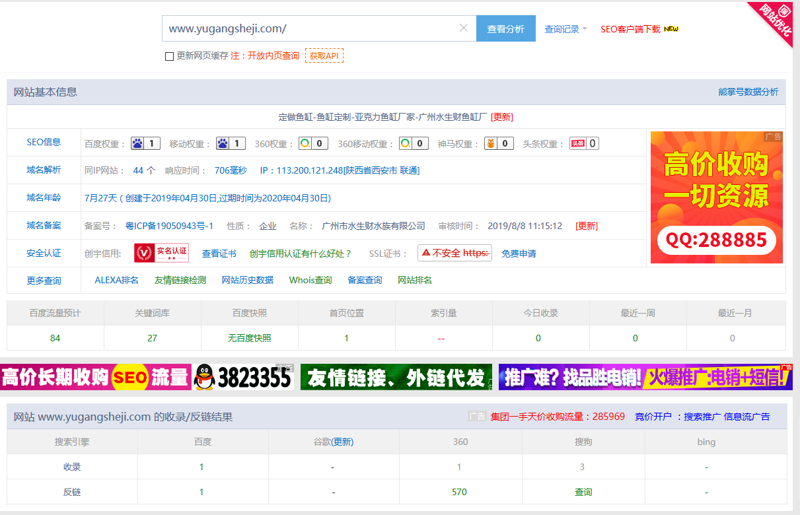Open the SEO客户端下载 link
This screenshot has width=800, height=515.
coord(630,29)
